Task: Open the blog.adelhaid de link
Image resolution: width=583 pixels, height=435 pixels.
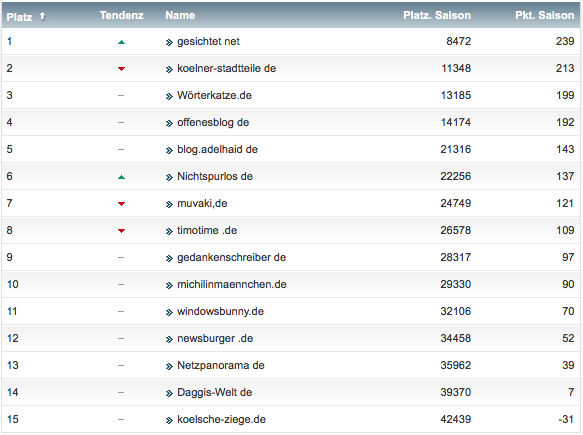Action: [x=218, y=149]
